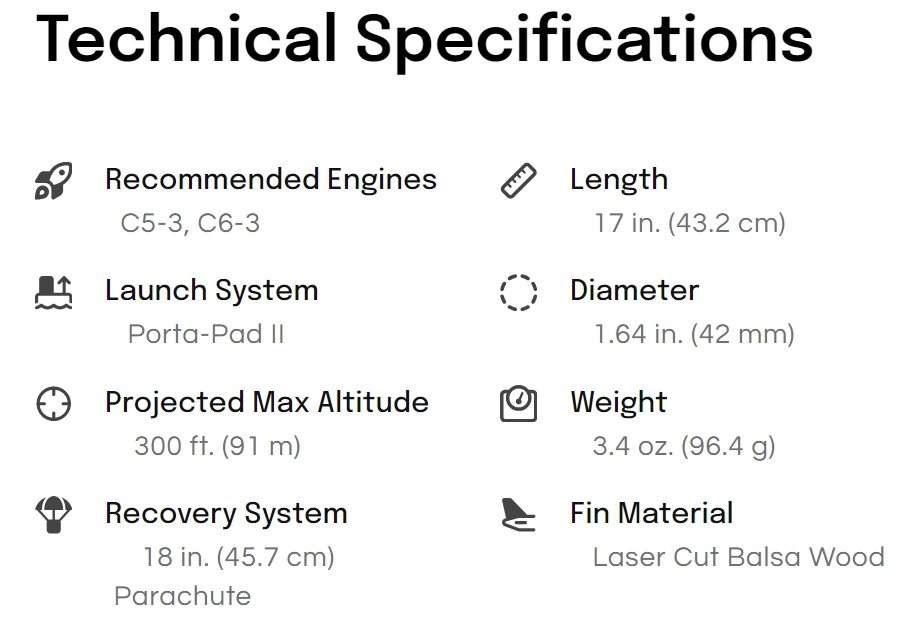Click the Recommended Engines label

coord(271,179)
